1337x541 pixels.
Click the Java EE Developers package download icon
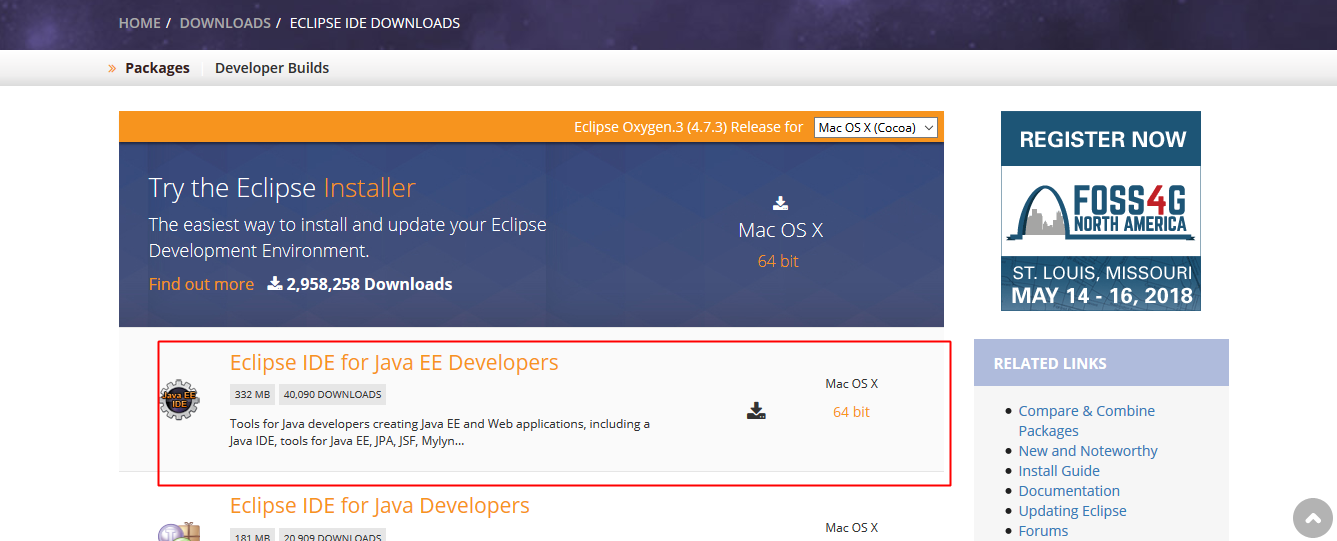point(756,410)
